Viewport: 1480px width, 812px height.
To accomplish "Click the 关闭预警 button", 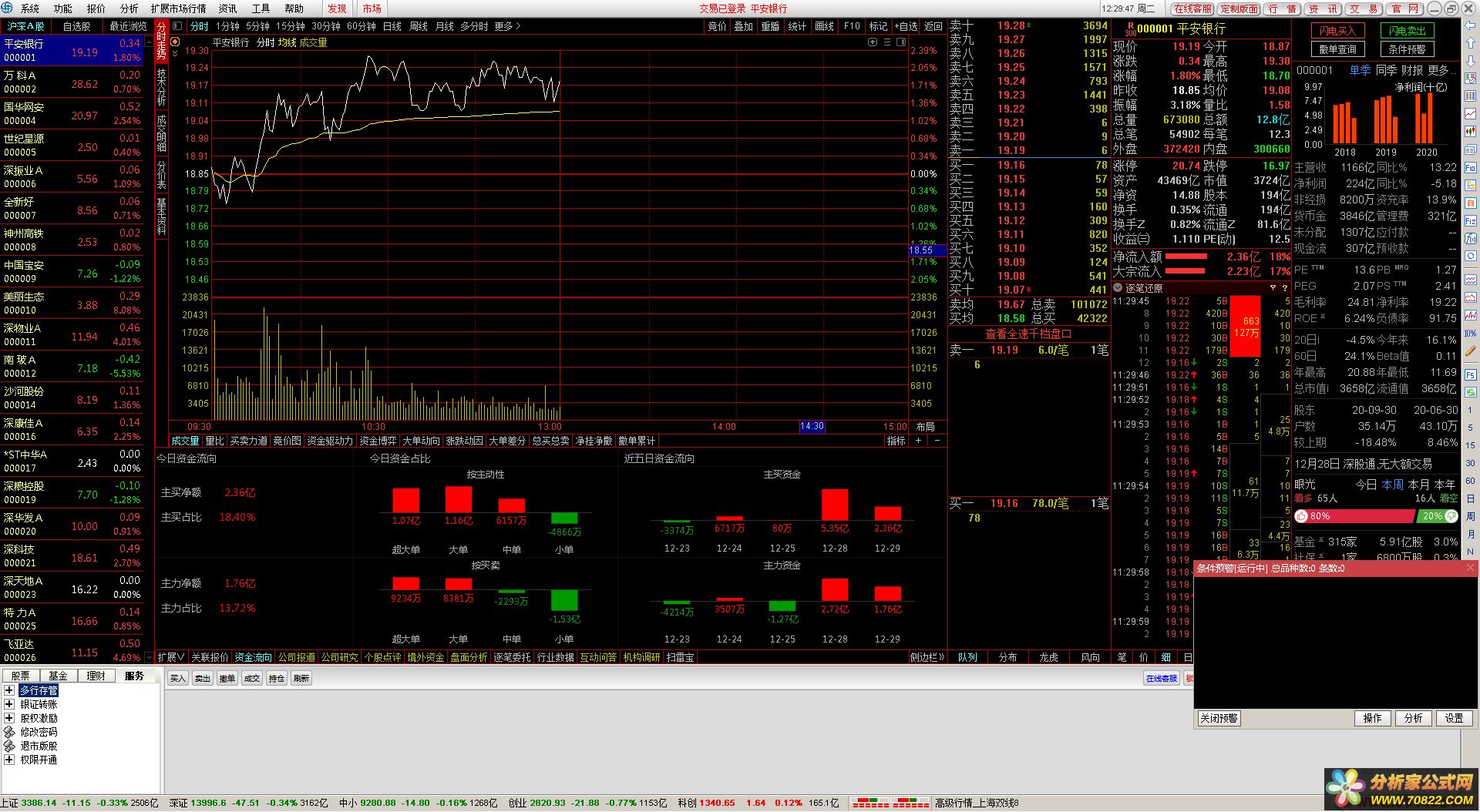I will click(x=1219, y=718).
